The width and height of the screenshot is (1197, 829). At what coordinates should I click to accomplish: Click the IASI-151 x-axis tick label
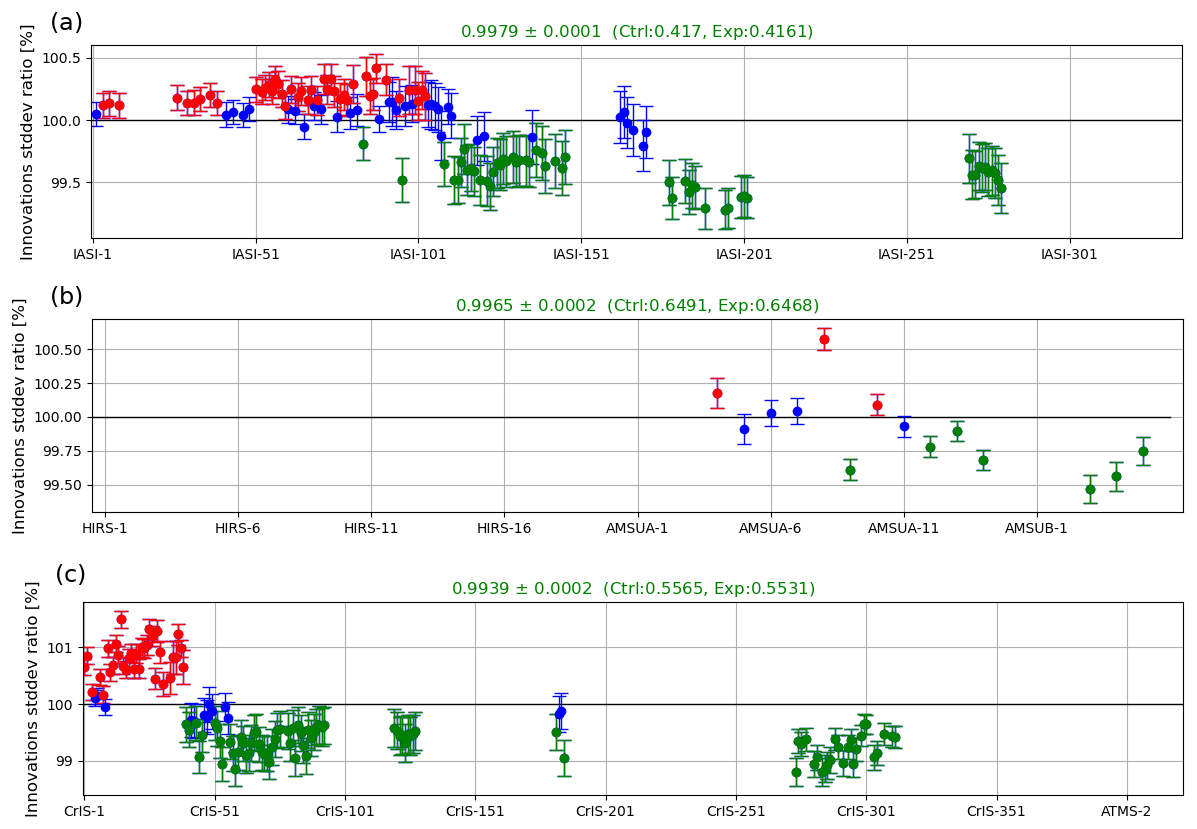581,255
